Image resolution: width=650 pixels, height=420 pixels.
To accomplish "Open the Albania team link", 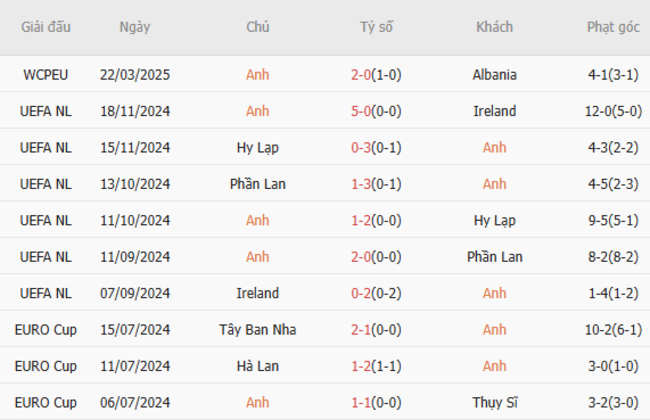I will point(494,75).
